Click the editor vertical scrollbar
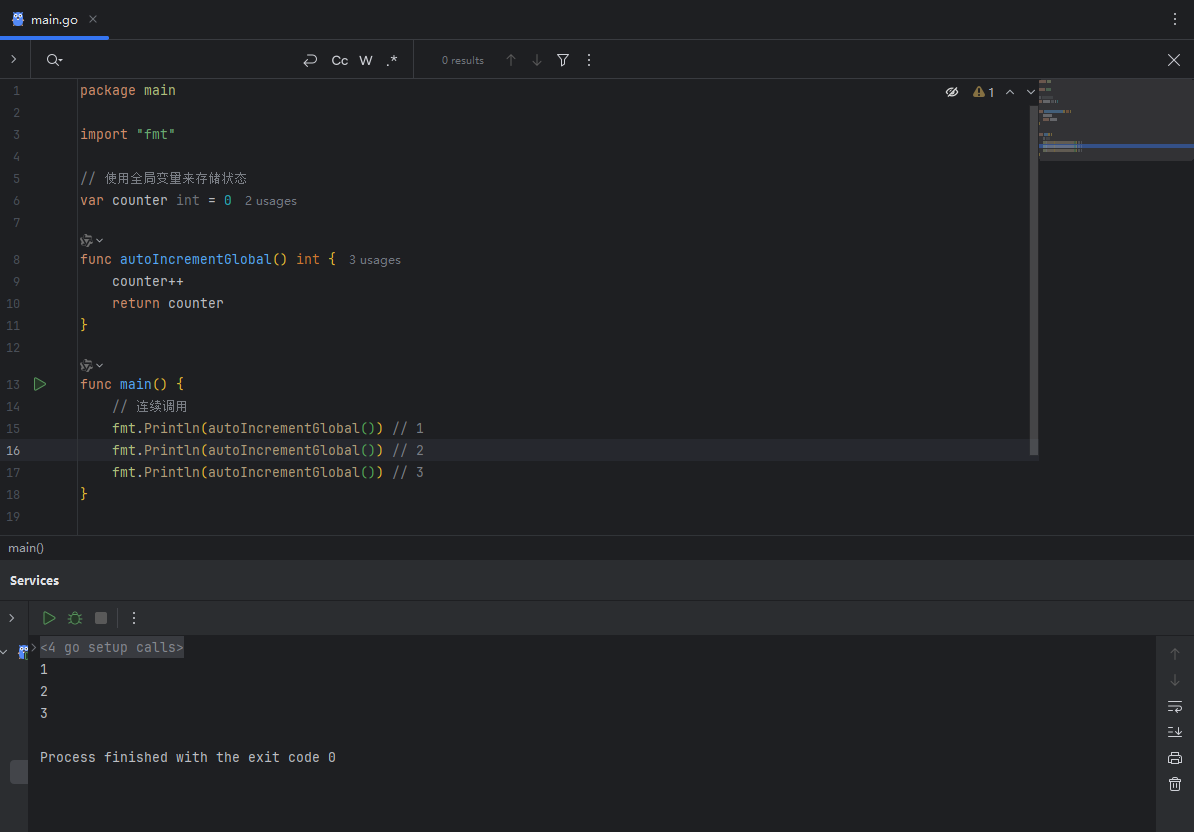This screenshot has width=1194, height=832. (1033, 280)
